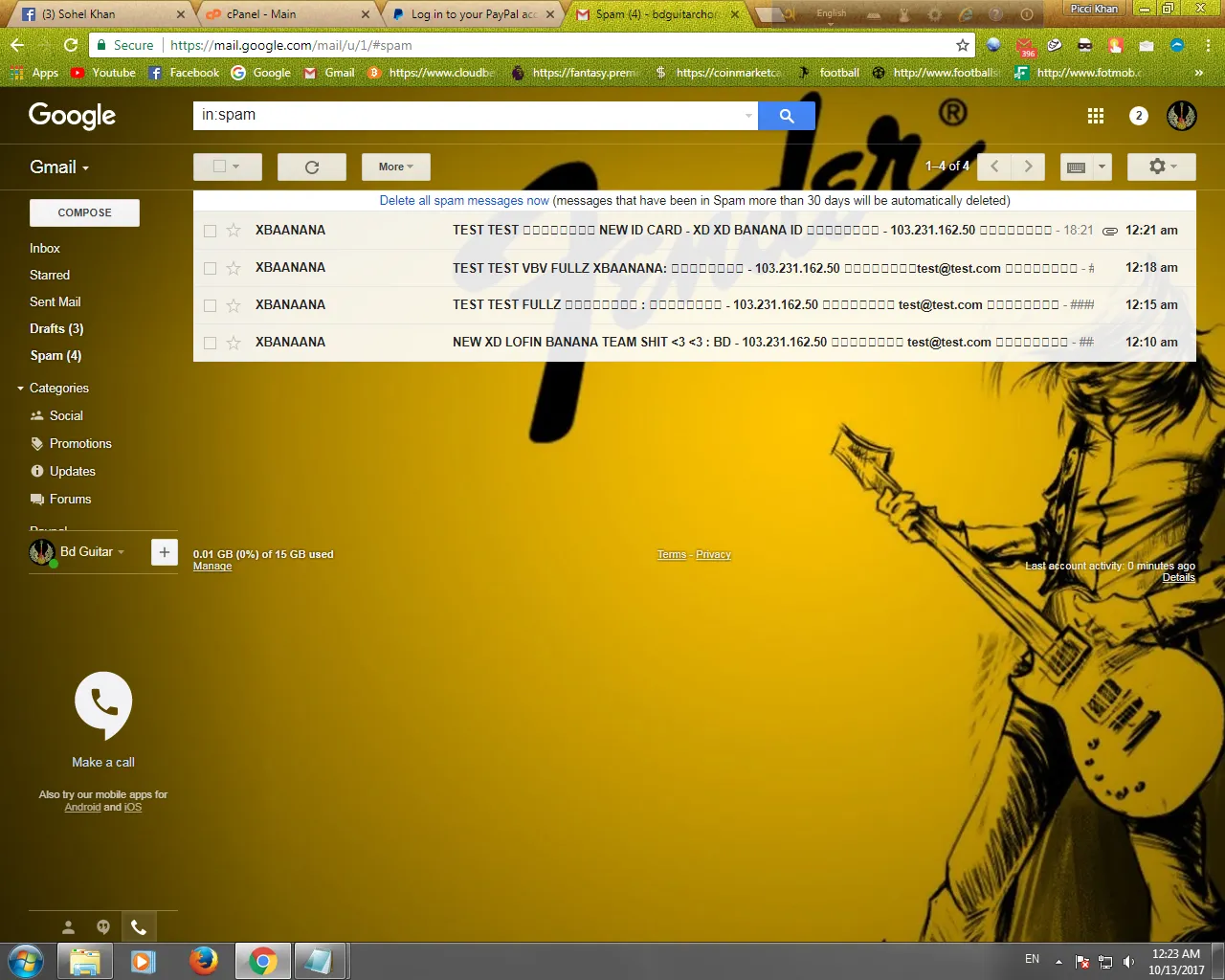
Task: Switch to Sohel Khan Facebook tab
Action: pos(101,14)
